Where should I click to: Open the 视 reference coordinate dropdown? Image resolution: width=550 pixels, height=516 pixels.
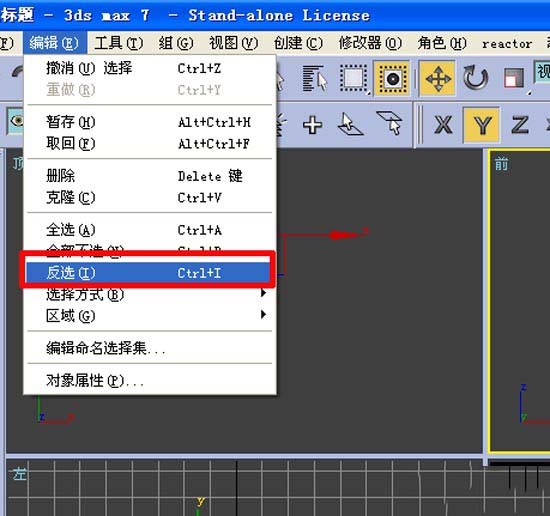tap(542, 72)
